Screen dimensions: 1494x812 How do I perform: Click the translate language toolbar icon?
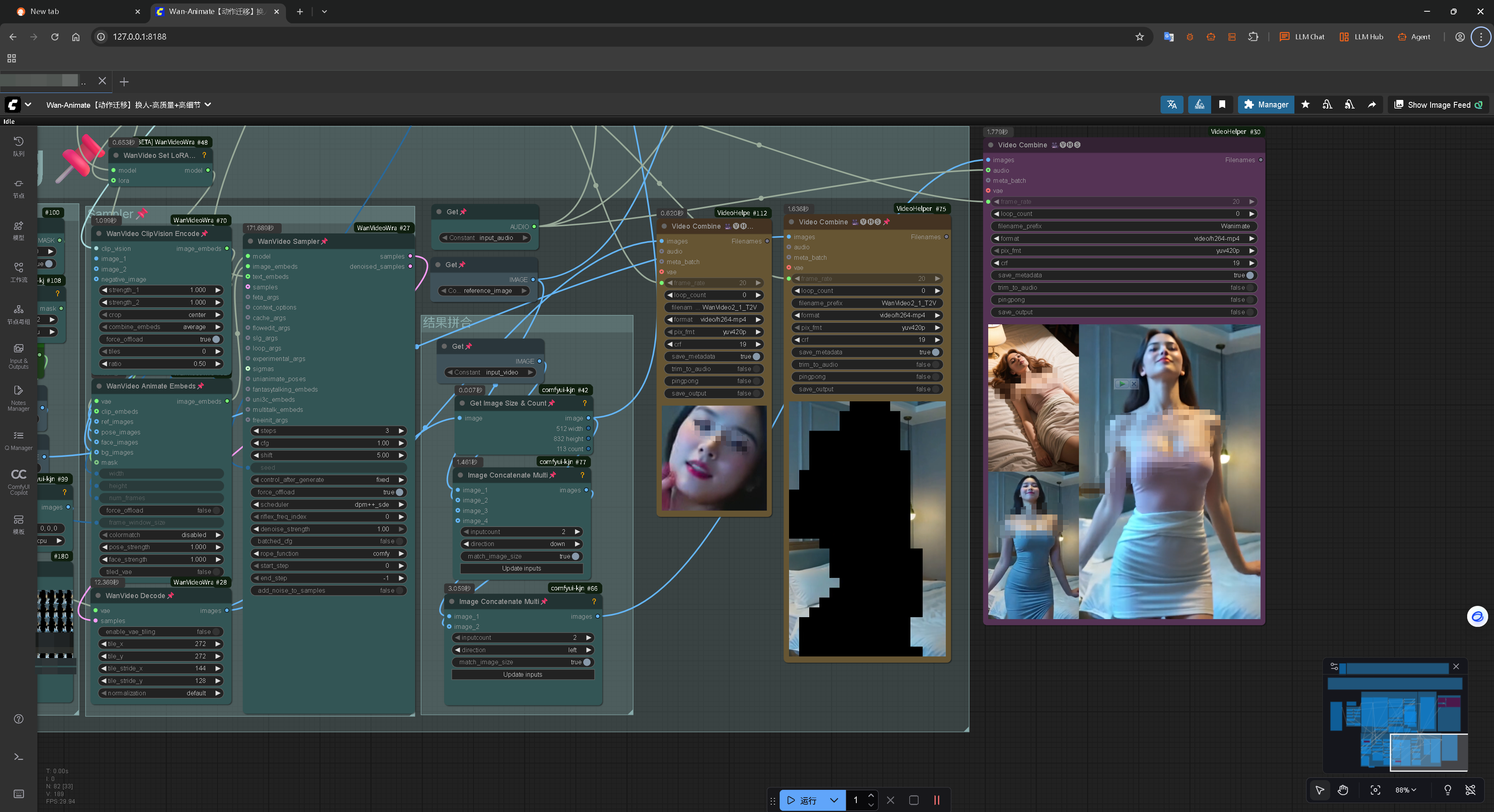click(x=1171, y=104)
